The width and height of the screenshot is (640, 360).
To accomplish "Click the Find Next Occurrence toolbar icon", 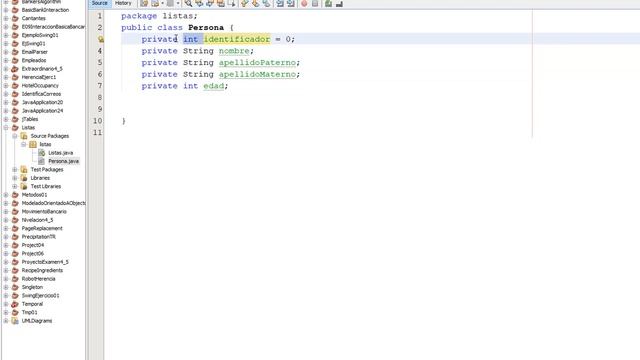I will 210,4.
